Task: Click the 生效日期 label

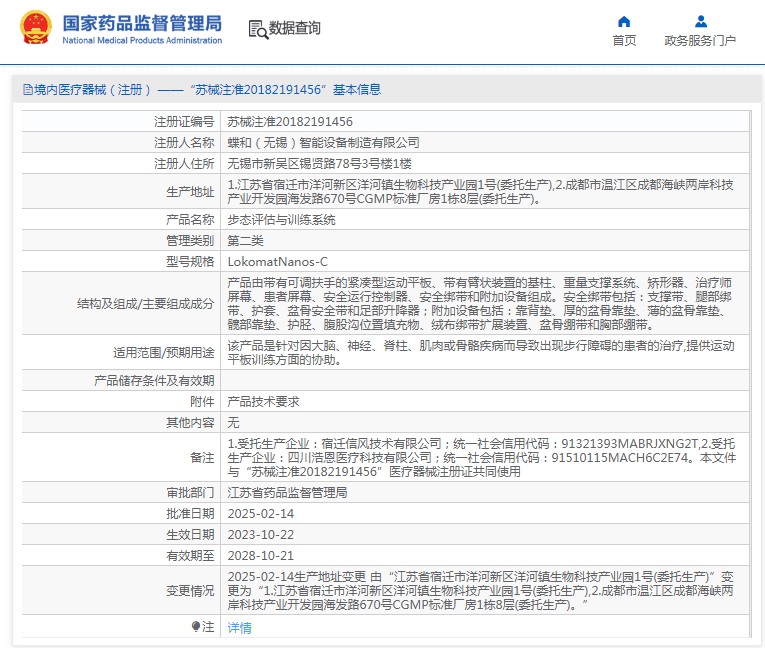Action: pos(190,534)
